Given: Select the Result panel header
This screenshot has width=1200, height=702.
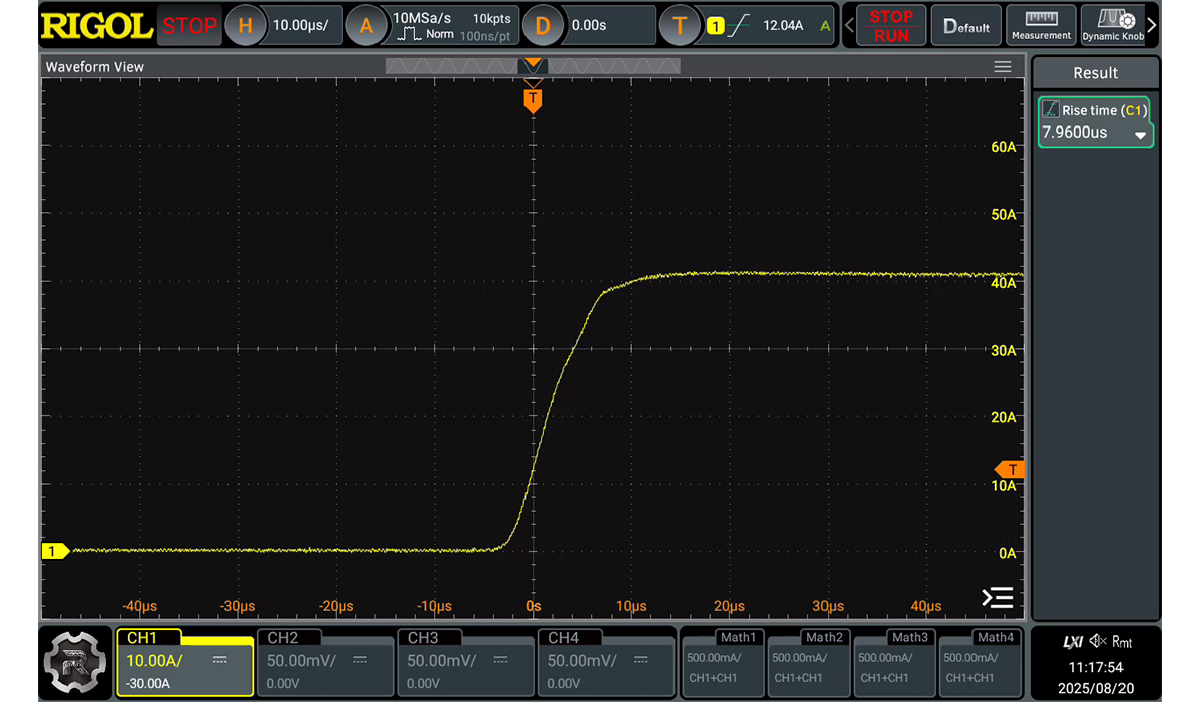Looking at the screenshot, I should click(1095, 73).
